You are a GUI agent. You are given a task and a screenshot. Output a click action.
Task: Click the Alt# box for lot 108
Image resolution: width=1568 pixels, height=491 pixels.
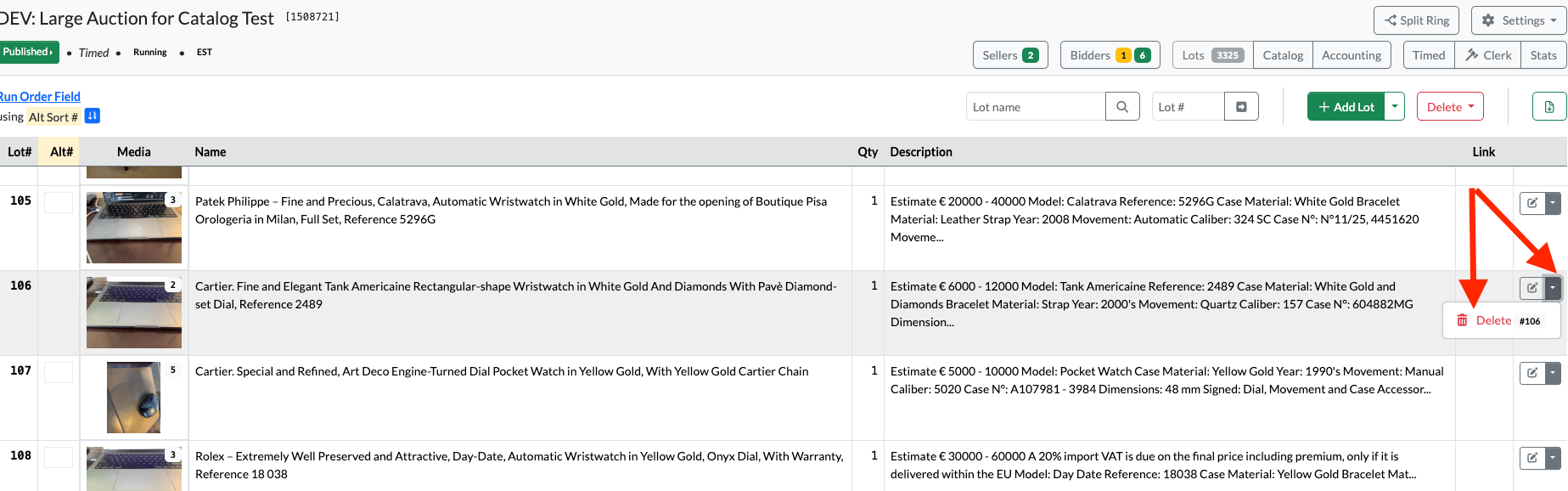59,457
